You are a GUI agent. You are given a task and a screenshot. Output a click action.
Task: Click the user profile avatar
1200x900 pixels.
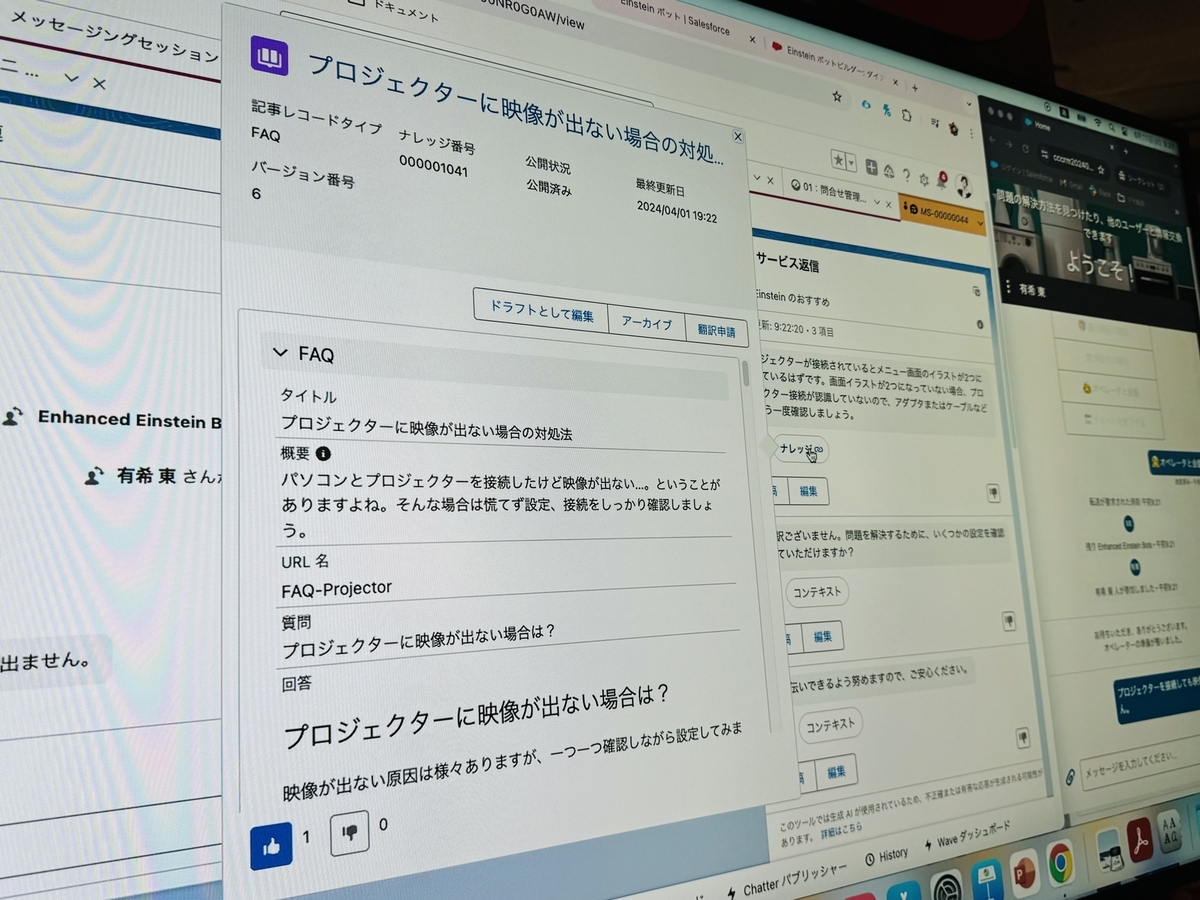(x=963, y=186)
